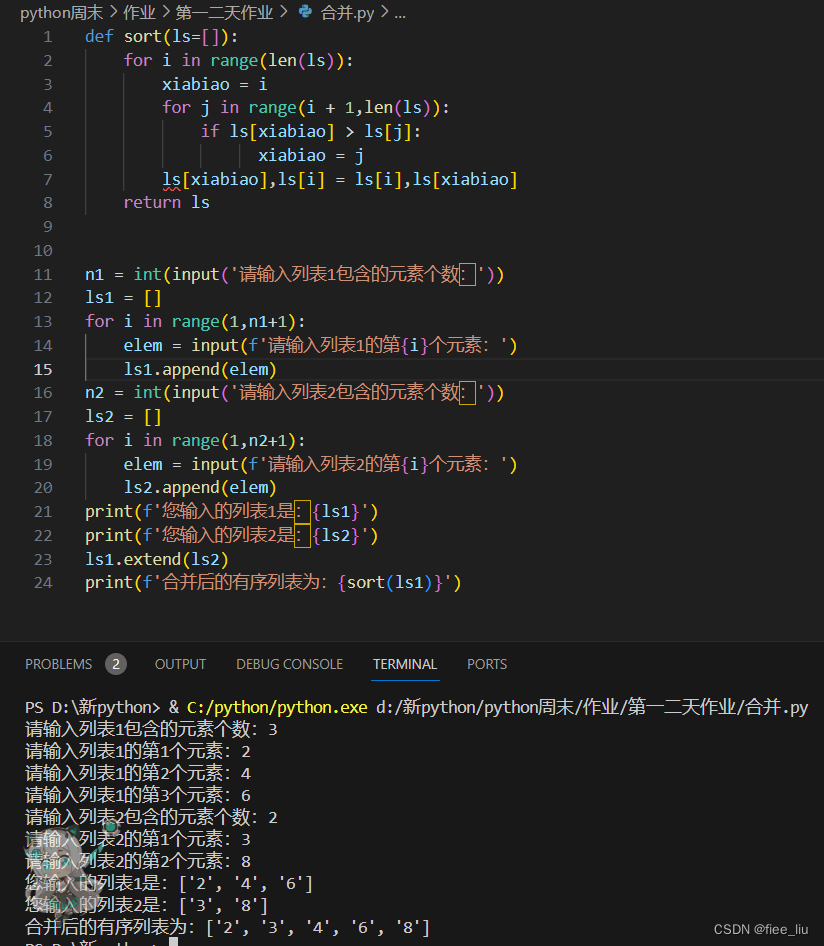
Task: Click the terminal output 合并后的有序列表为 result line
Action: (x=227, y=927)
